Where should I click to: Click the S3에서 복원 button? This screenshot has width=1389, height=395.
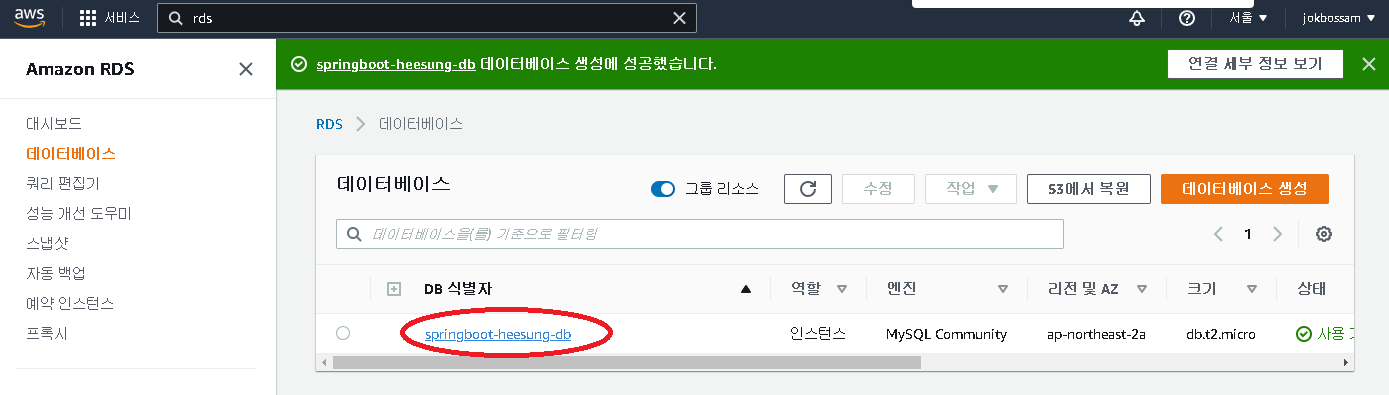click(1088, 189)
